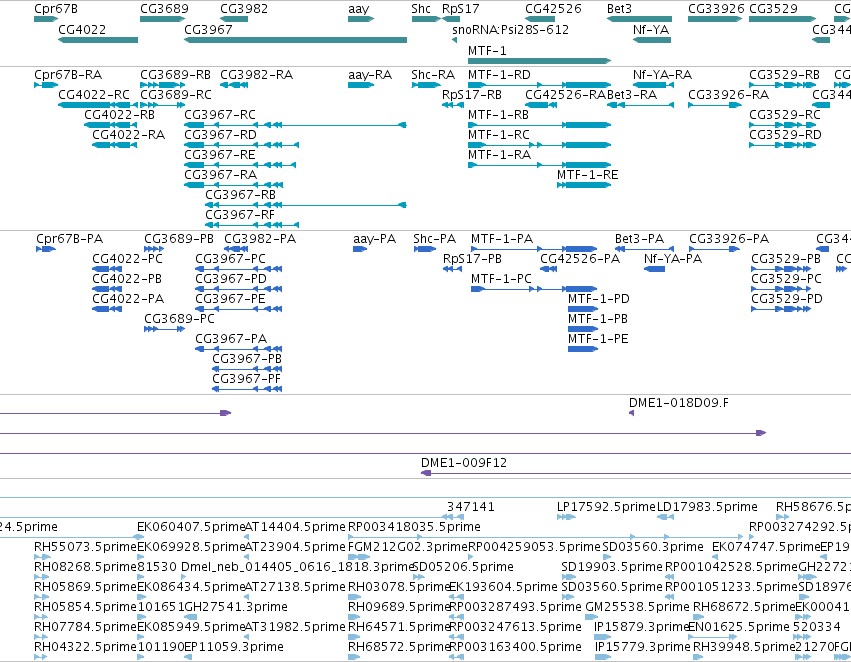Click EST LD17983.5prime
Viewport: 851px width, 662px height.
(x=707, y=507)
